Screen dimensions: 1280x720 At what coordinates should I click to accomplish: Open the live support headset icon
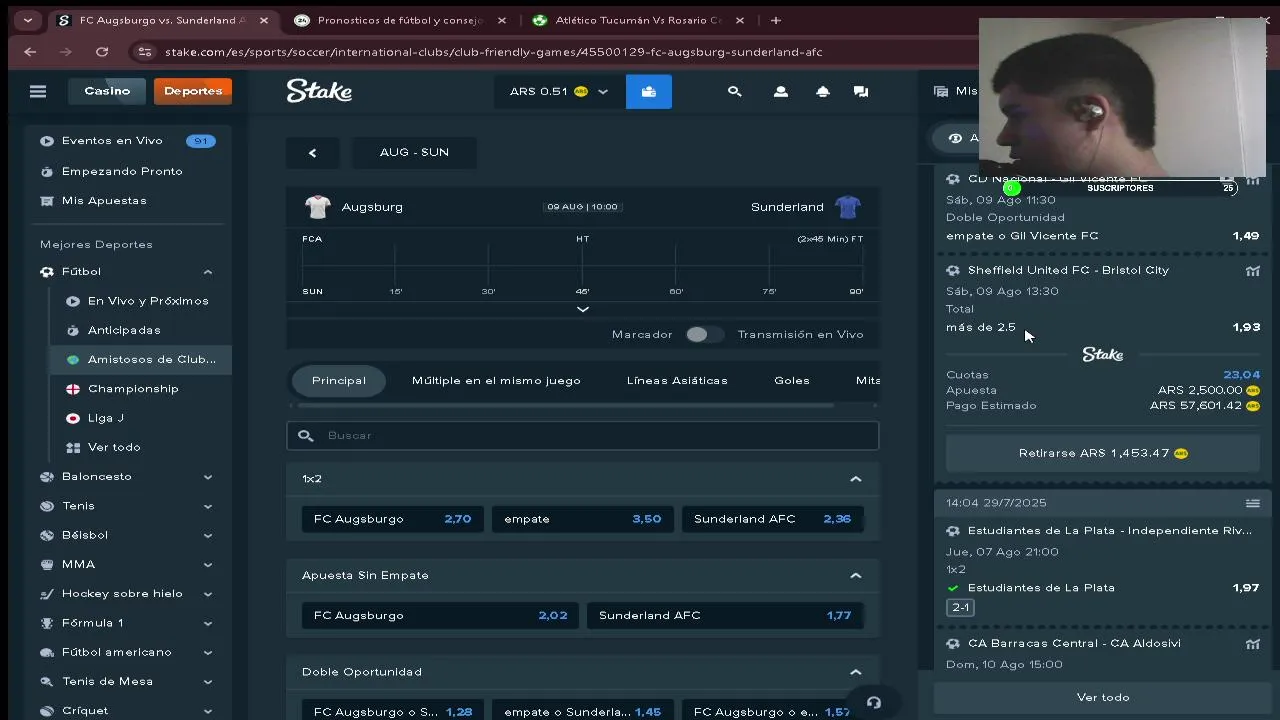click(x=874, y=702)
